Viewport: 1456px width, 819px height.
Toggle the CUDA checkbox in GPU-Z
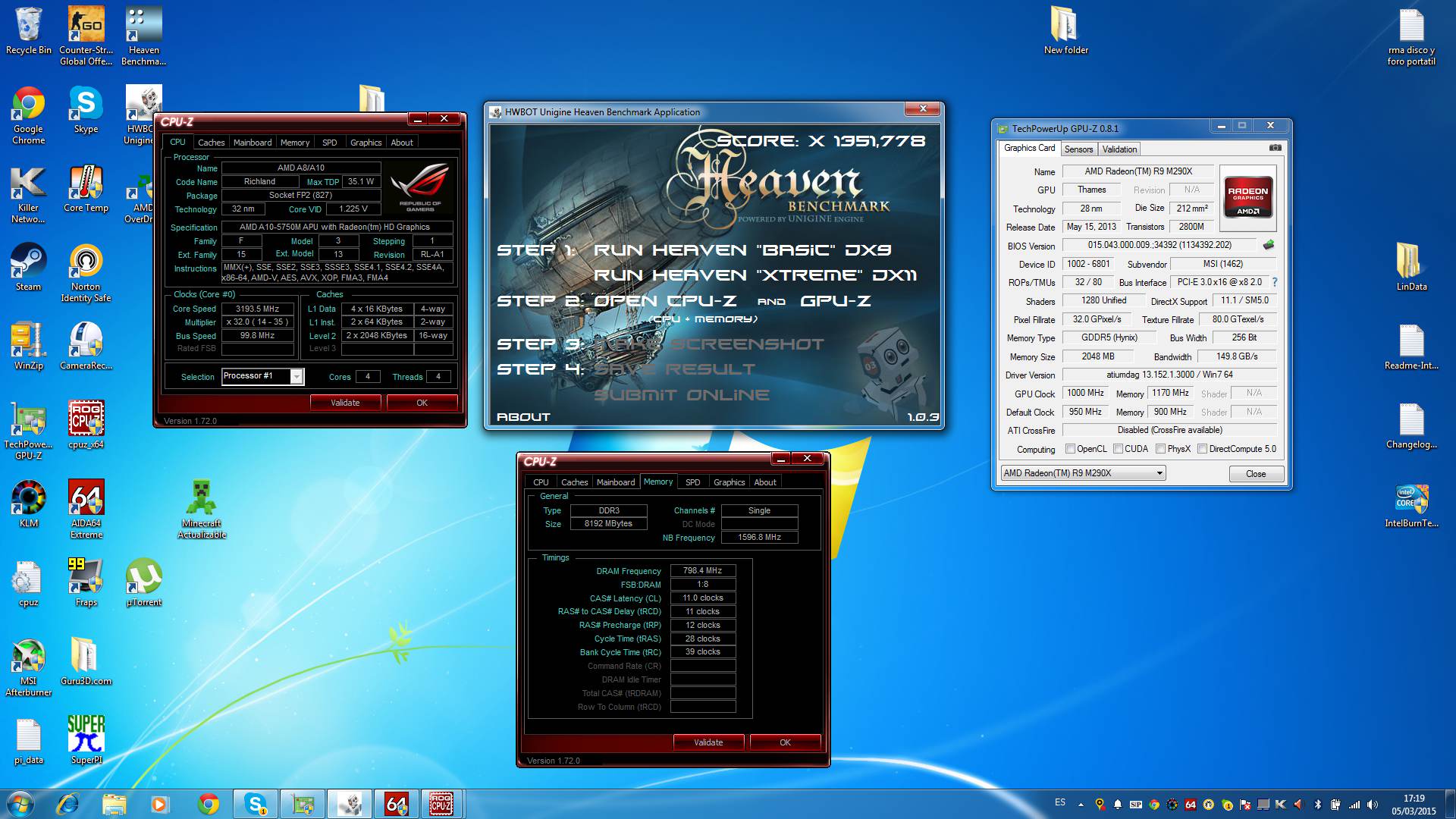[x=1118, y=449]
